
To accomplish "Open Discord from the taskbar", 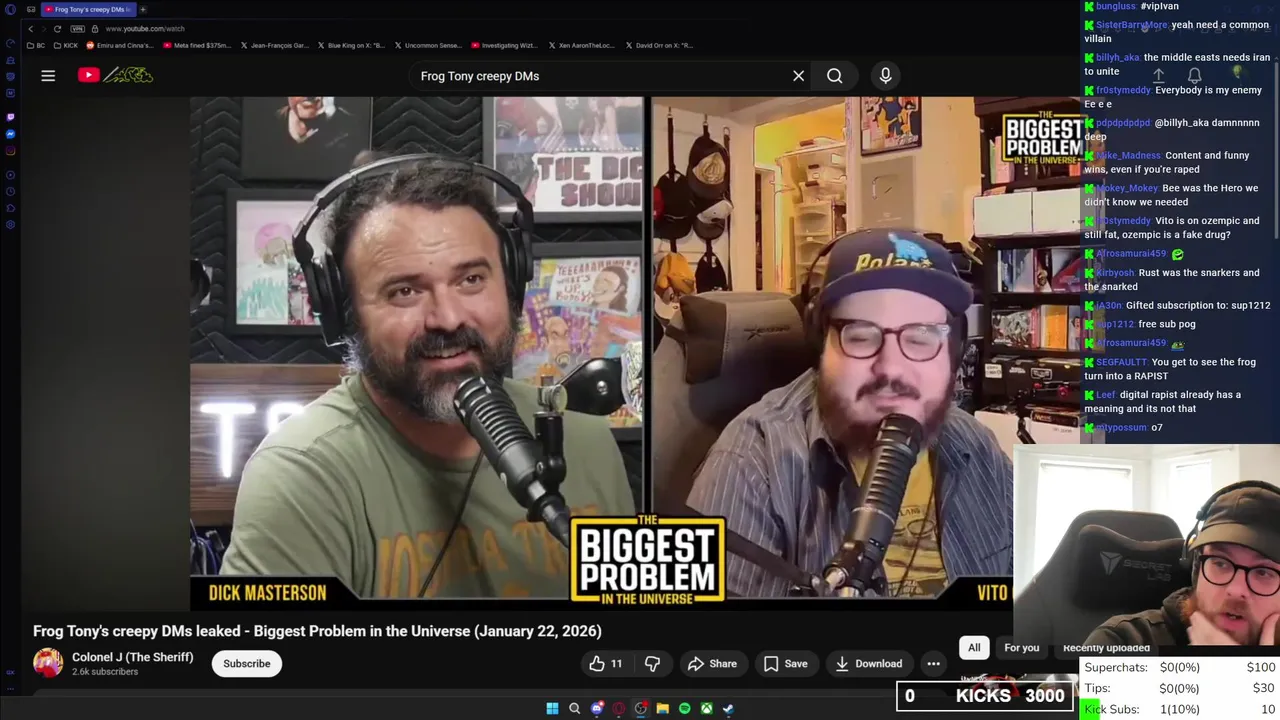I will tap(597, 708).
